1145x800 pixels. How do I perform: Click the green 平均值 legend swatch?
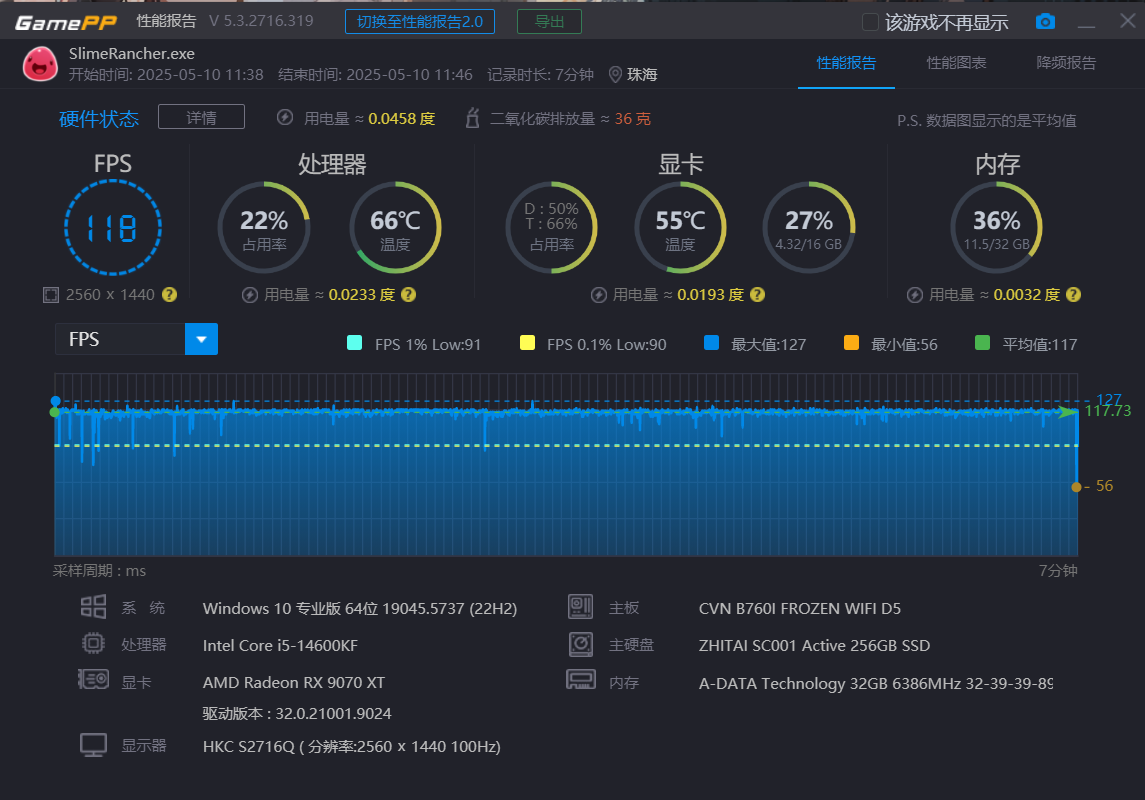point(982,343)
